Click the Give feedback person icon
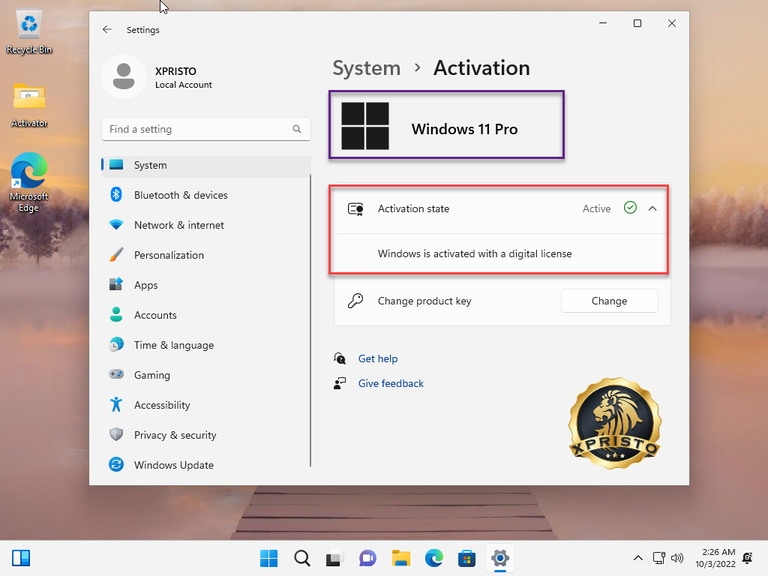 click(x=339, y=383)
